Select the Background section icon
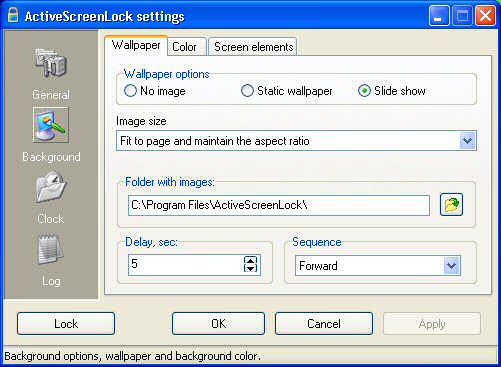This screenshot has height=367, width=501. point(51,125)
